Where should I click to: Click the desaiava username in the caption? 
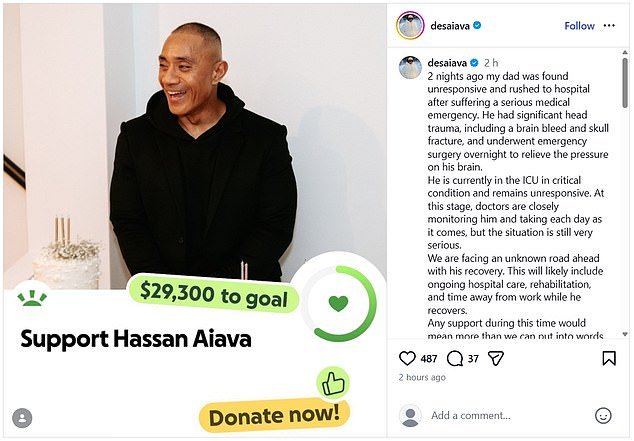point(447,63)
